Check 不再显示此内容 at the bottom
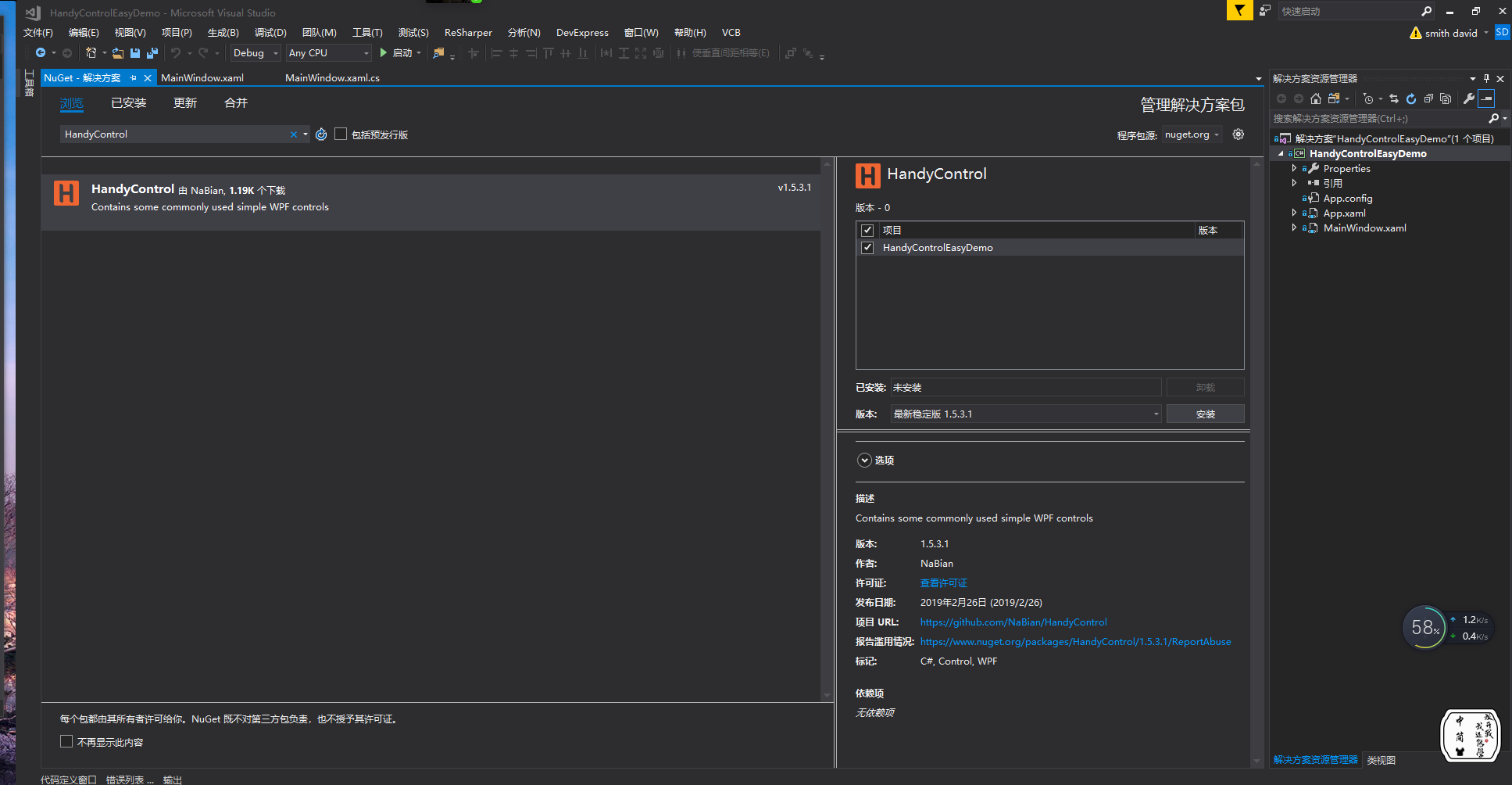The image size is (1512, 785). click(66, 741)
